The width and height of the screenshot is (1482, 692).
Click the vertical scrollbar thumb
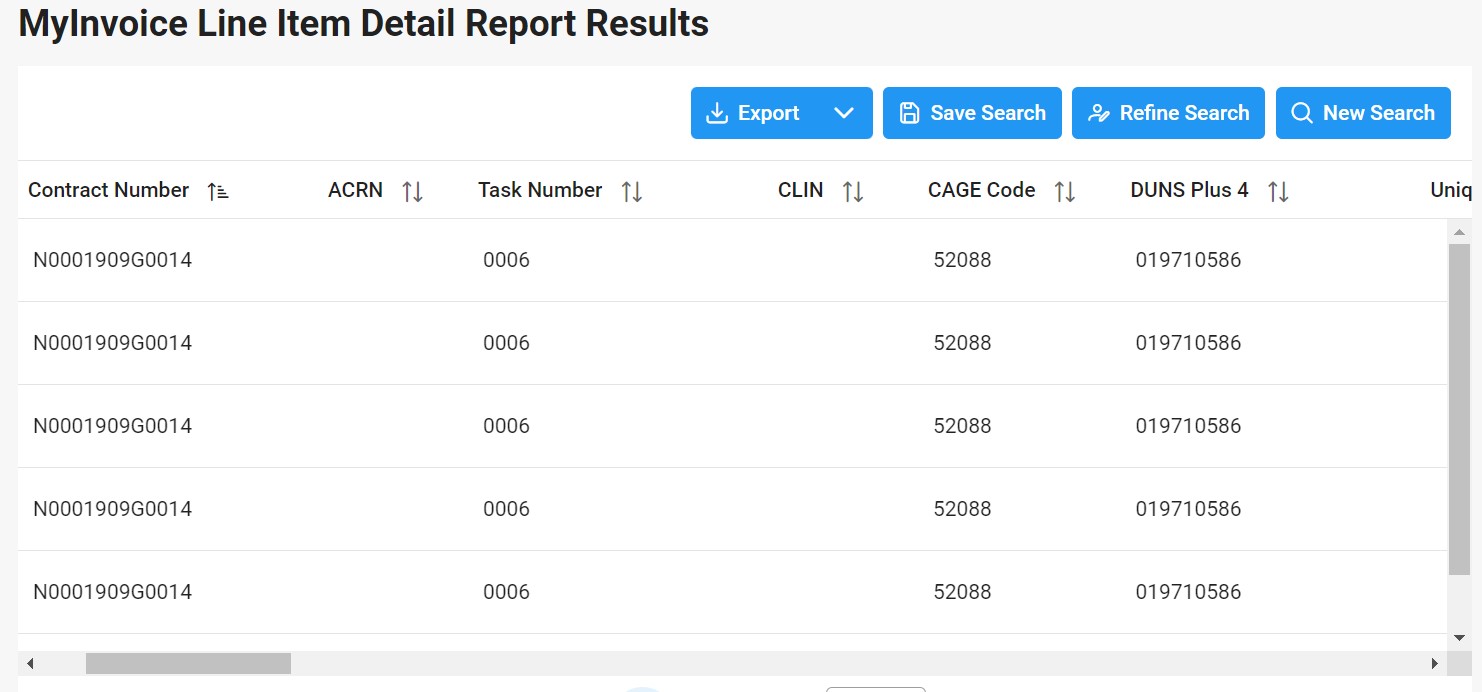(1459, 409)
